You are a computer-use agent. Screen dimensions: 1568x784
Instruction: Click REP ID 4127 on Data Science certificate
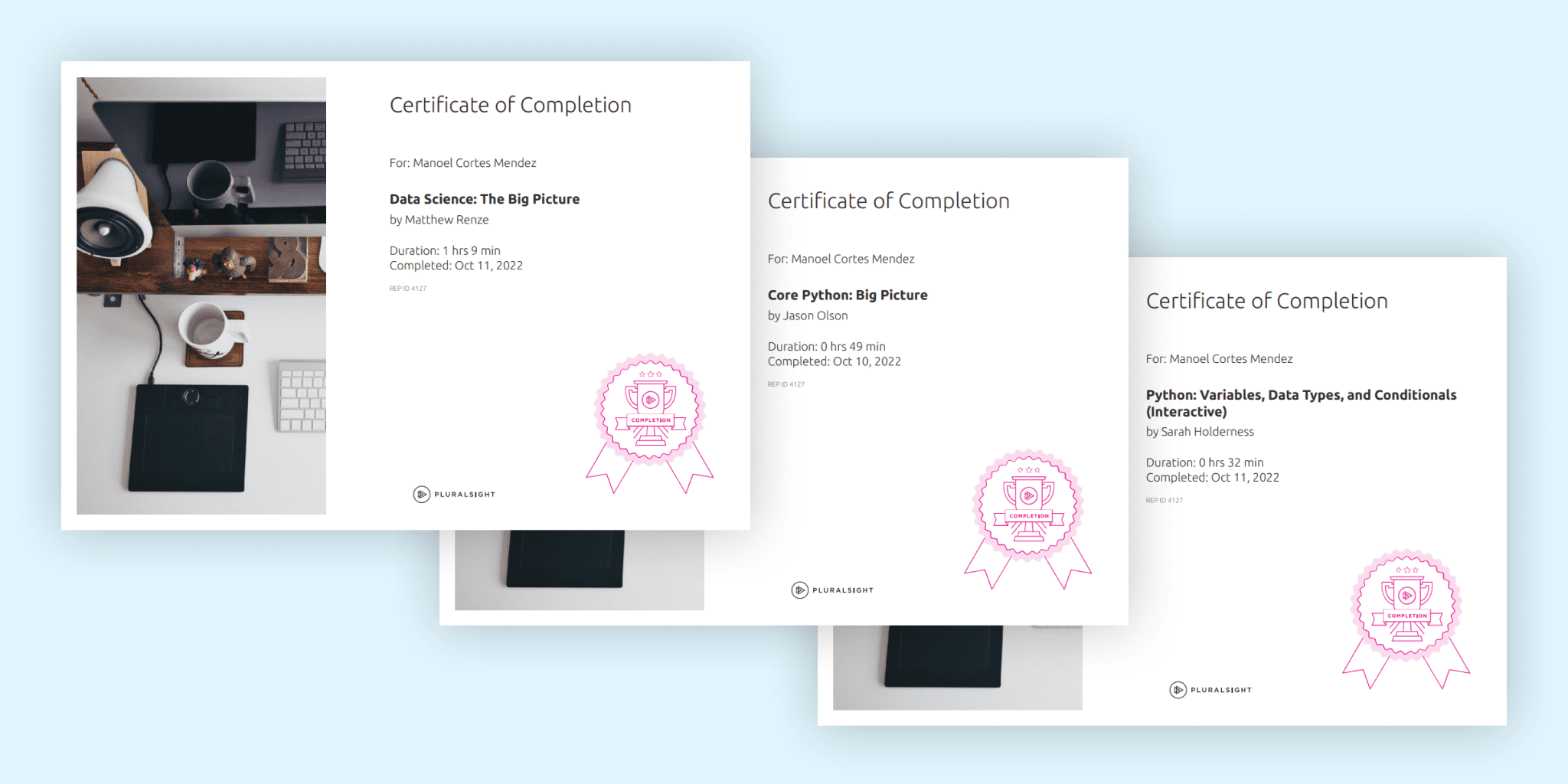click(407, 289)
